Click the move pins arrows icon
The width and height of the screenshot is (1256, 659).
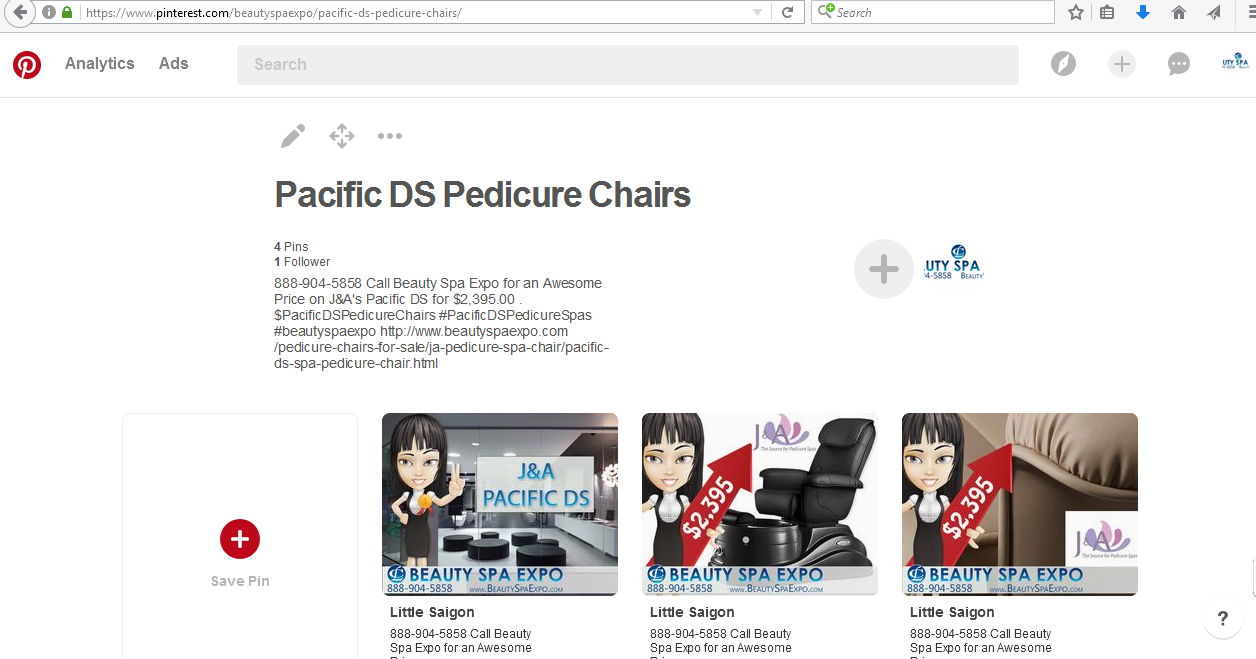coord(342,136)
